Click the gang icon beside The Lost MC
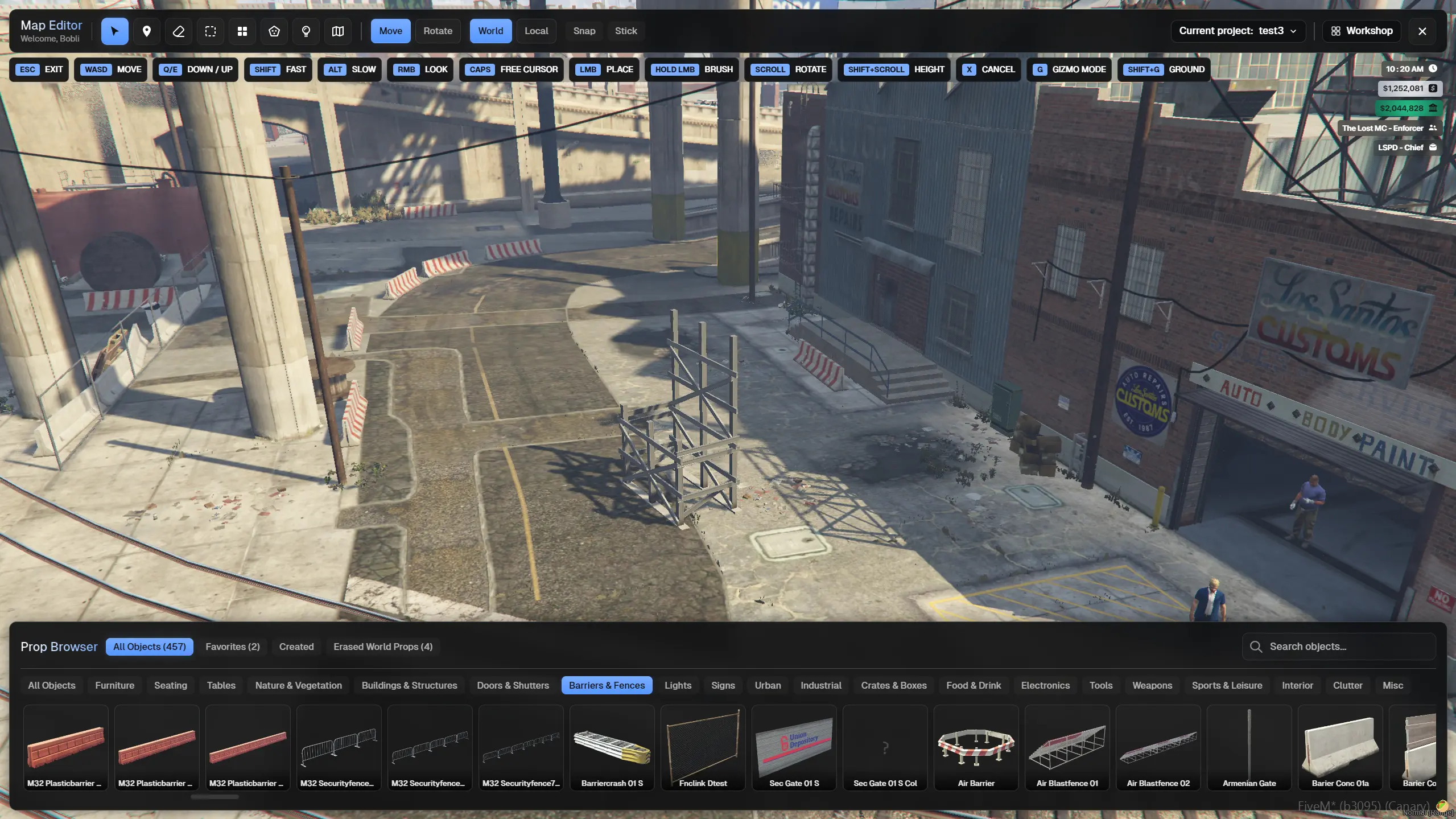 [1433, 127]
